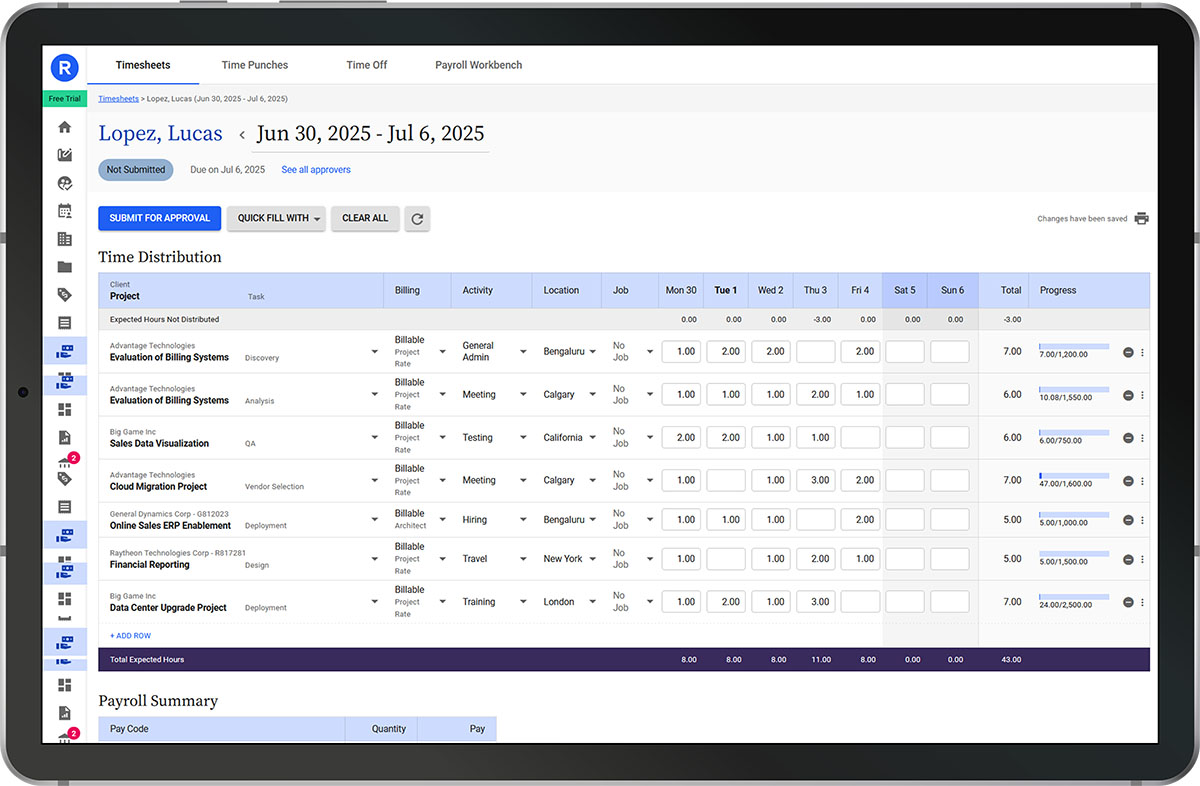Click the folder icon in the sidebar
Viewport: 1200px width, 786px height.
[64, 267]
